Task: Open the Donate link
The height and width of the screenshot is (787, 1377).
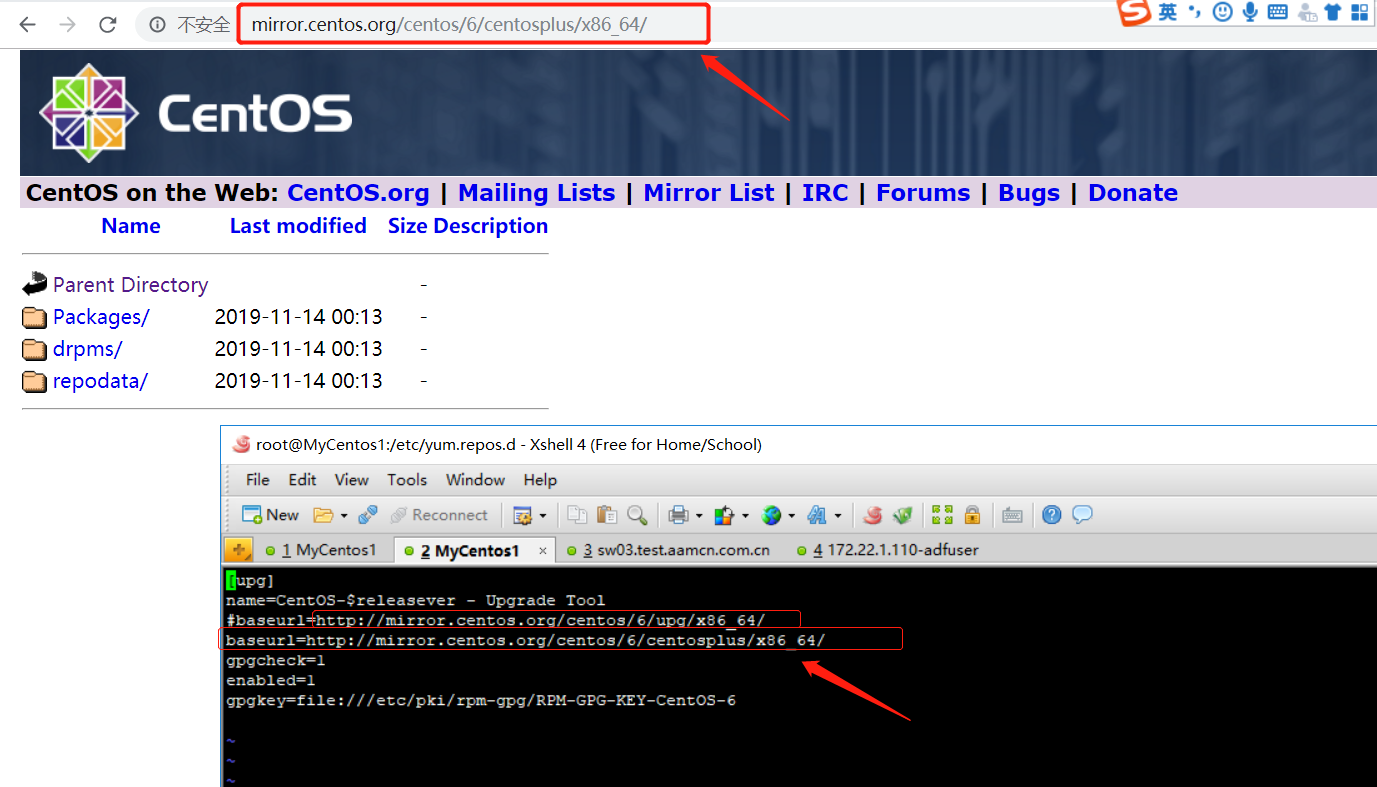Action: [1133, 193]
